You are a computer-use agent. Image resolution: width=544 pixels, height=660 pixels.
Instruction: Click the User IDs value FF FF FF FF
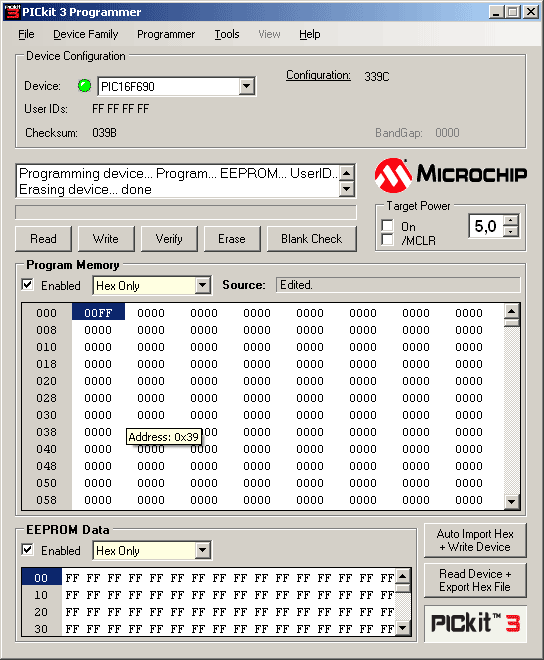120,109
